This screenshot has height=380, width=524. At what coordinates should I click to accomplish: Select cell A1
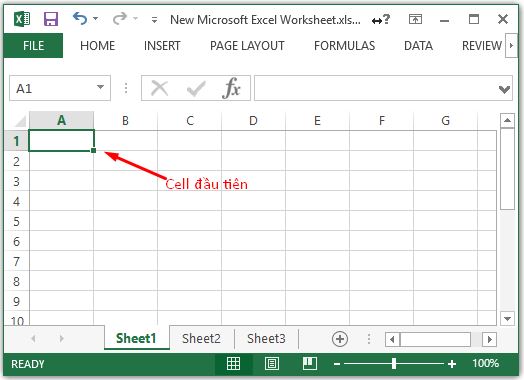click(x=61, y=141)
